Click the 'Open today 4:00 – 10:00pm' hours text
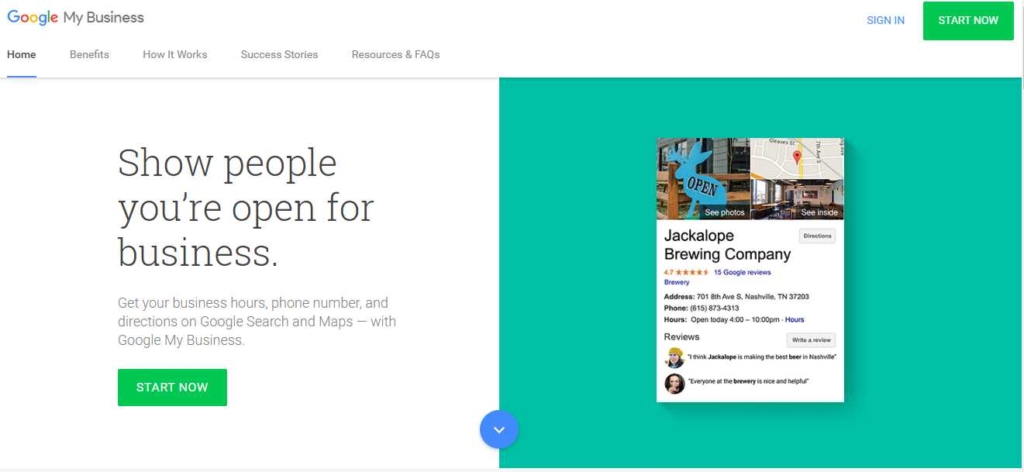Image resolution: width=1024 pixels, height=472 pixels. coord(735,320)
